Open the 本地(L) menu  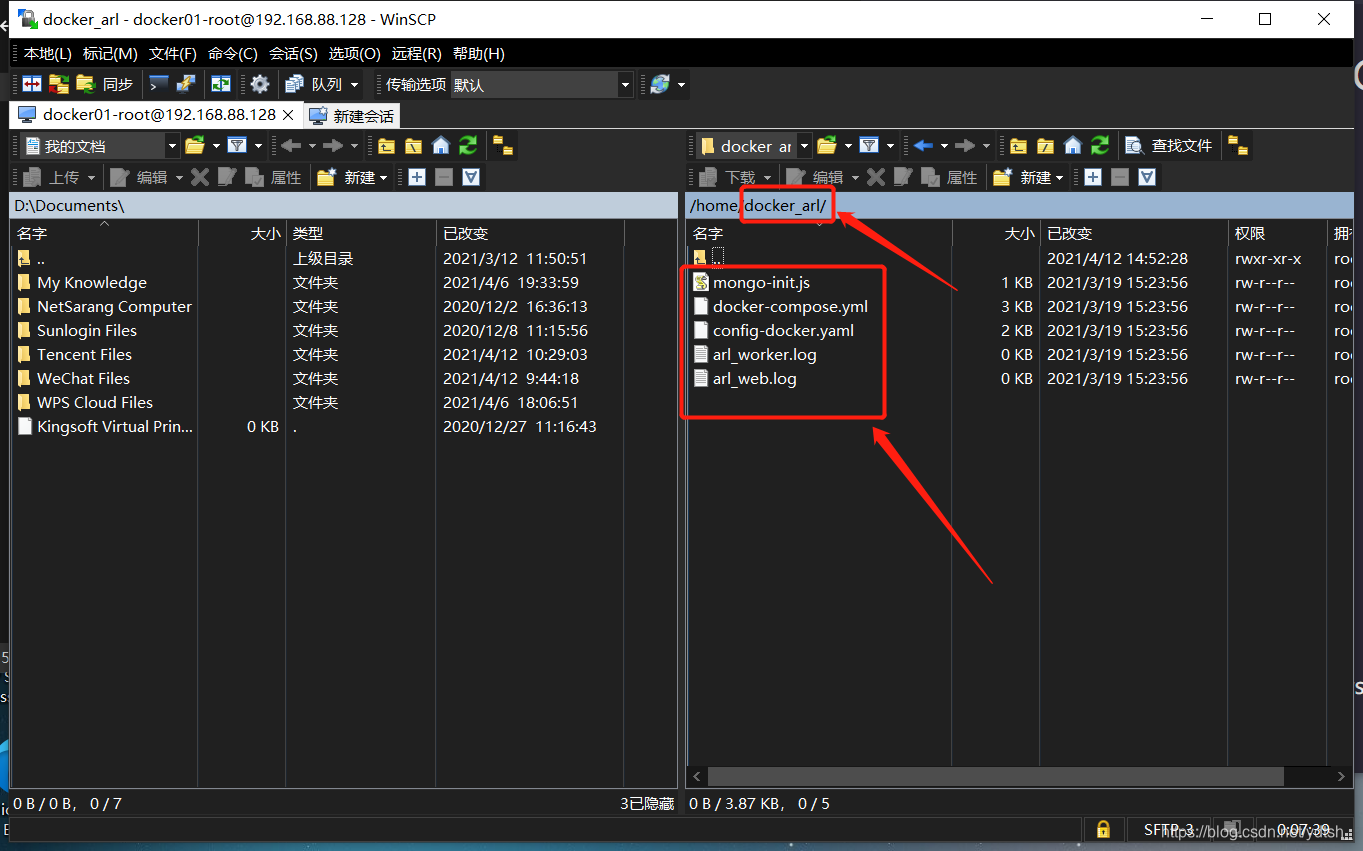(x=48, y=54)
